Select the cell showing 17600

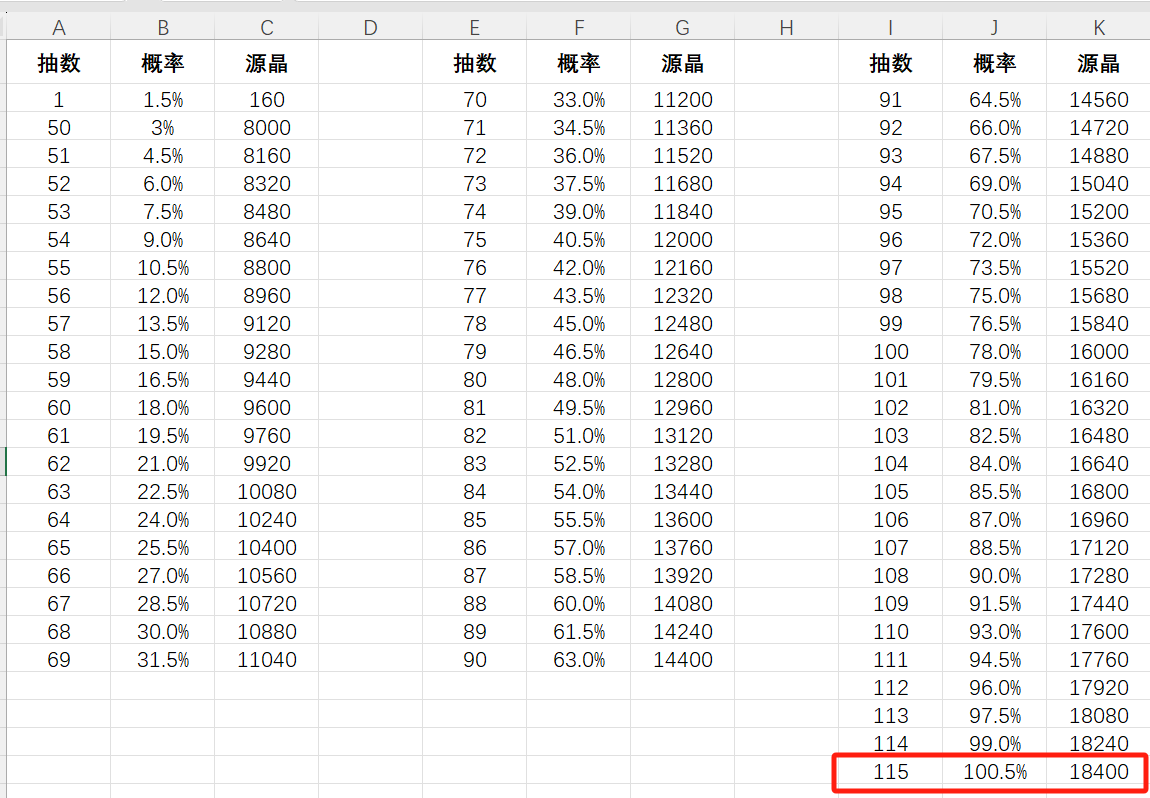(x=1099, y=631)
